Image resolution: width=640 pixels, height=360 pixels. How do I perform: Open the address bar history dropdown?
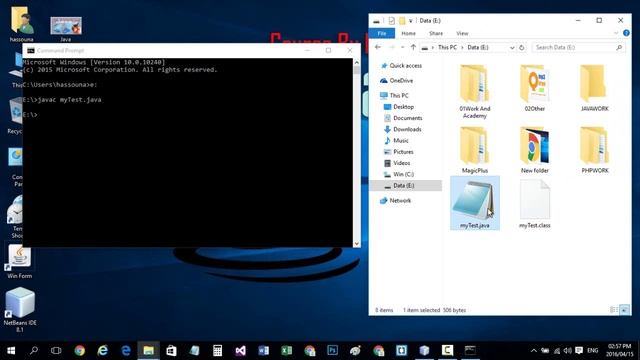(512, 48)
